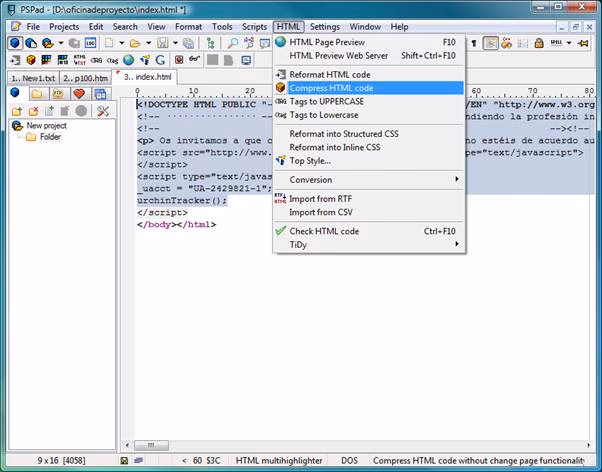Viewport: 602px width, 472px height.
Task: Click the save all files icon
Action: pyautogui.click(x=188, y=43)
